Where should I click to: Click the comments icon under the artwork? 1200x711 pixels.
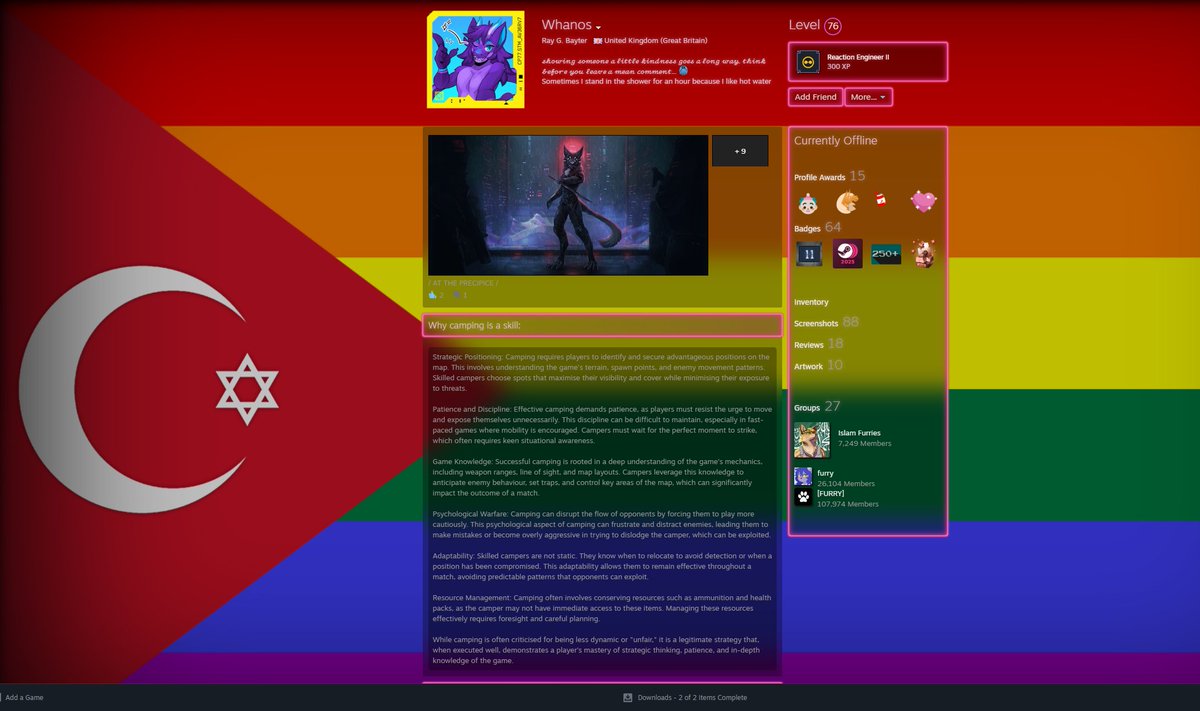(456, 295)
